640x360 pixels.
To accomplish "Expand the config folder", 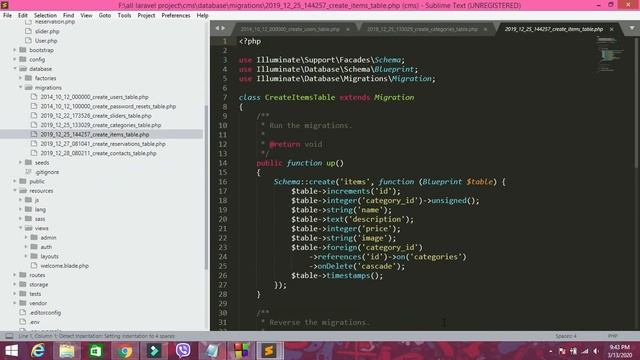I will click(x=15, y=59).
